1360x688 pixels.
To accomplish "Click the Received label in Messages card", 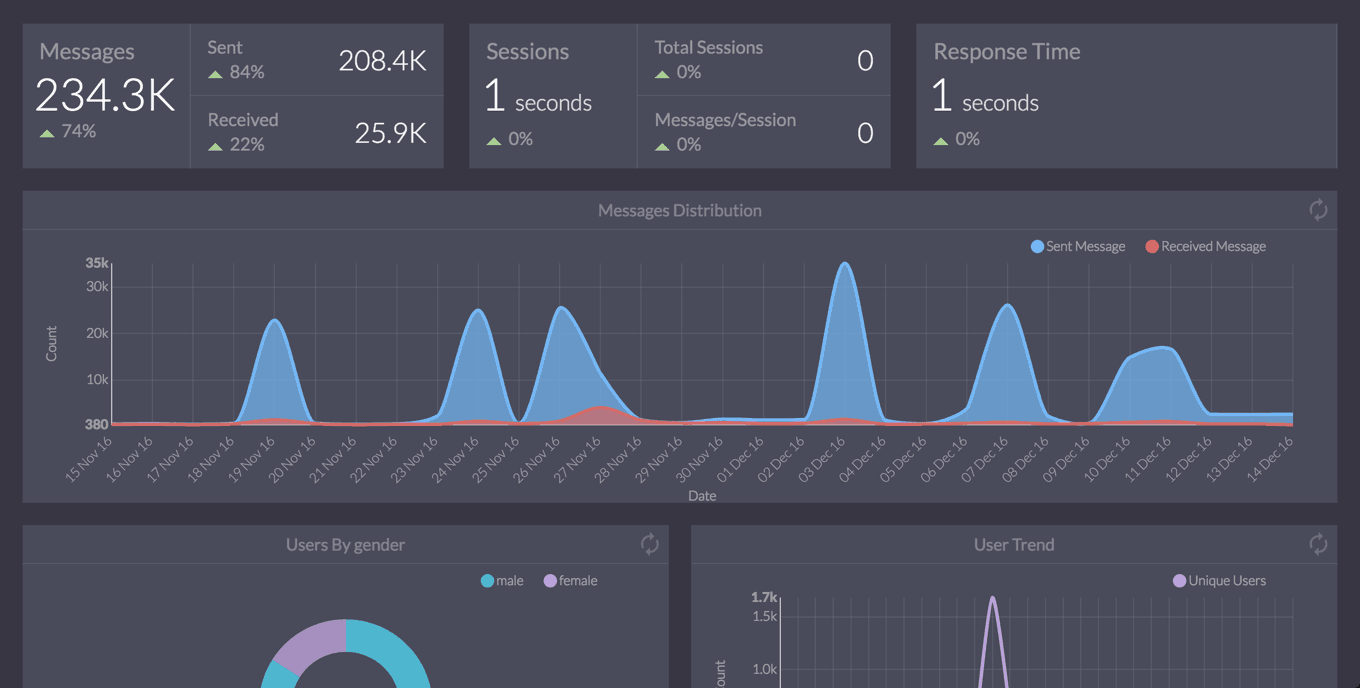I will tap(243, 120).
